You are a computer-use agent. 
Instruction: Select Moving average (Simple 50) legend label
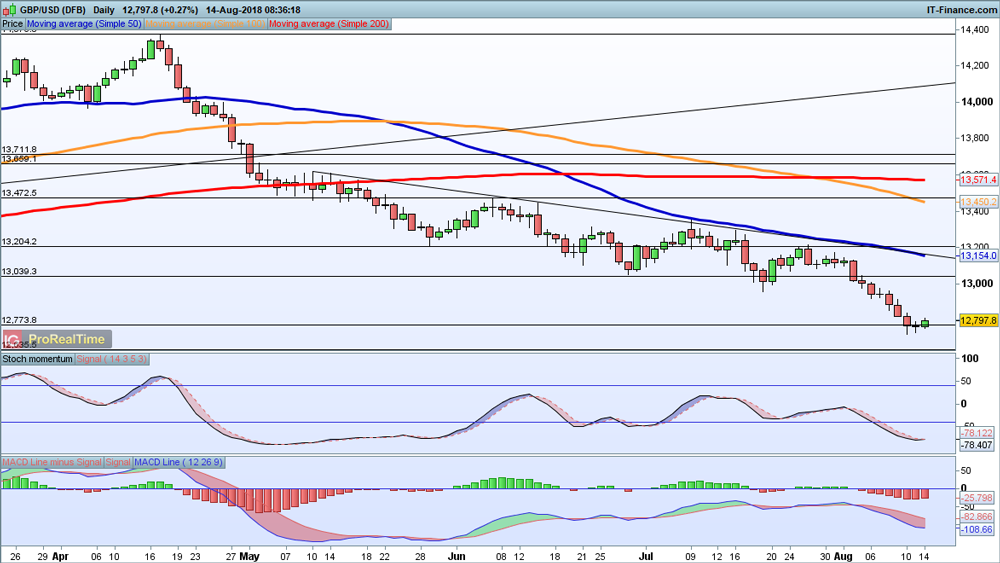pyautogui.click(x=84, y=24)
